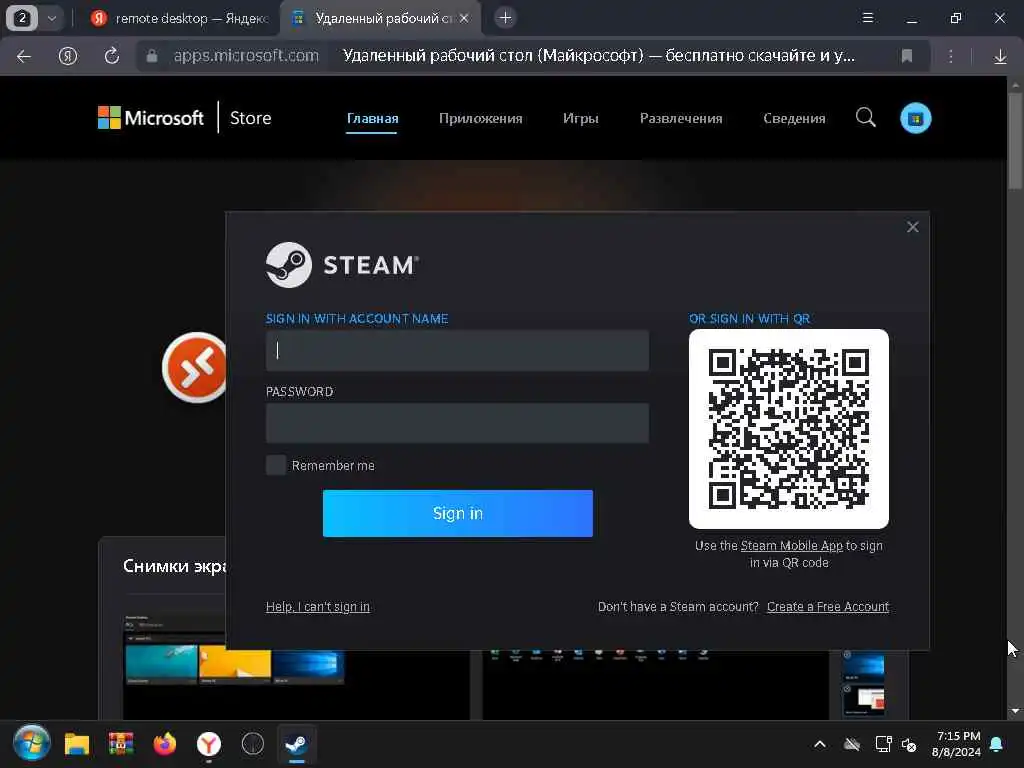The width and height of the screenshot is (1024, 768).
Task: Click the page vertical scrollbar thumb
Action: point(1014,140)
